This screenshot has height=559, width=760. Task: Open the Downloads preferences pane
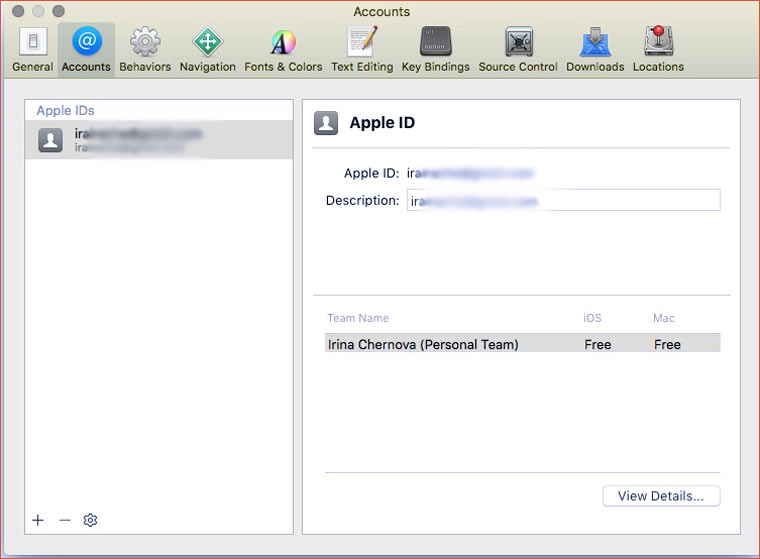(595, 49)
